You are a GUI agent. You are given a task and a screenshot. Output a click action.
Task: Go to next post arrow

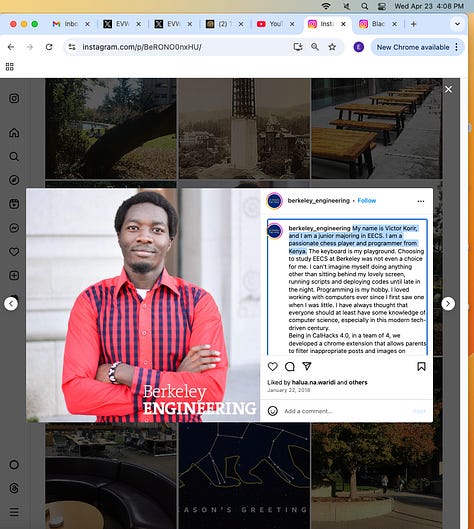coord(448,304)
